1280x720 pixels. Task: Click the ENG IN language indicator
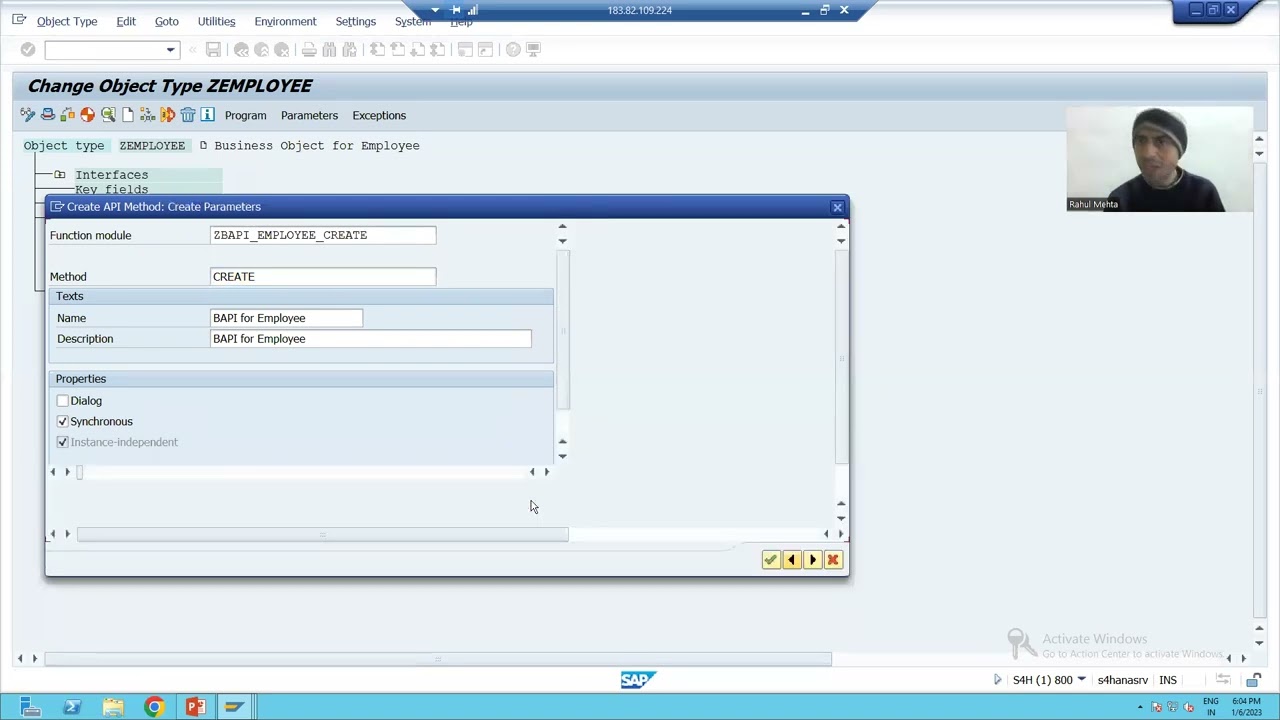[1211, 707]
